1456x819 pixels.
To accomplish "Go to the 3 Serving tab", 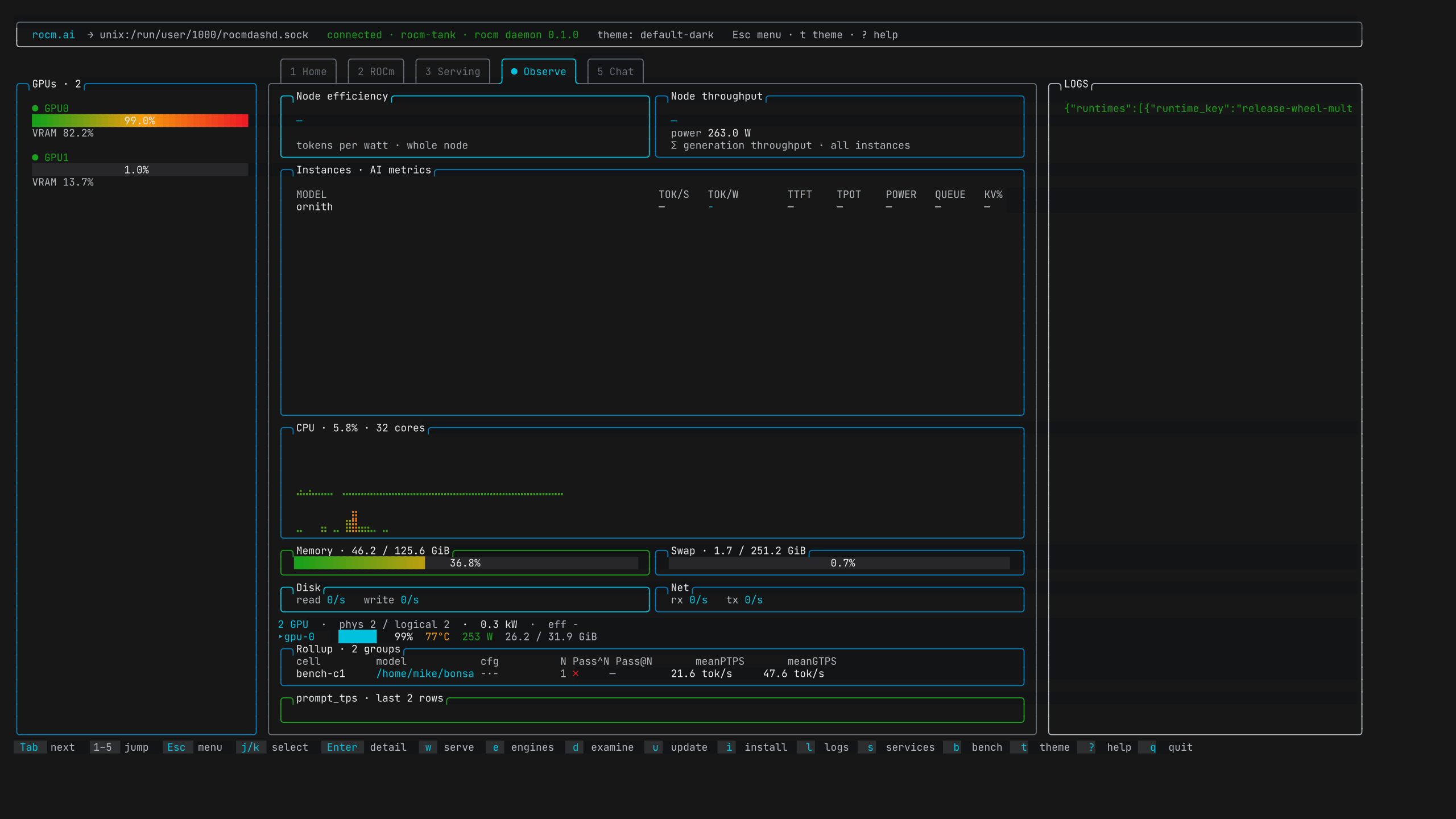I will 453,72.
